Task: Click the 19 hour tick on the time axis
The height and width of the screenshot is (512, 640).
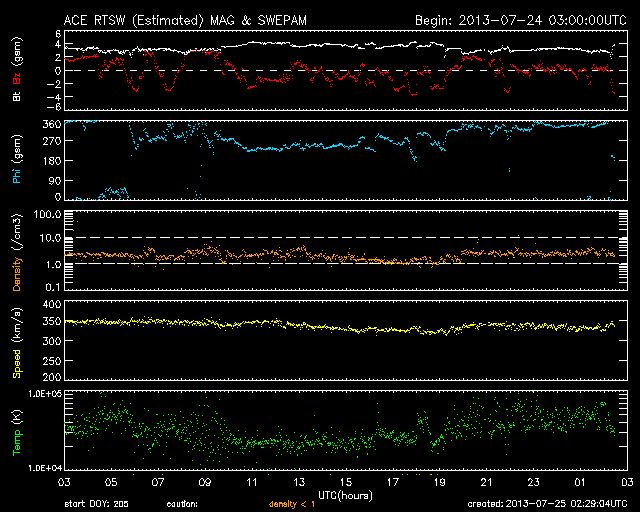Action: click(x=439, y=481)
